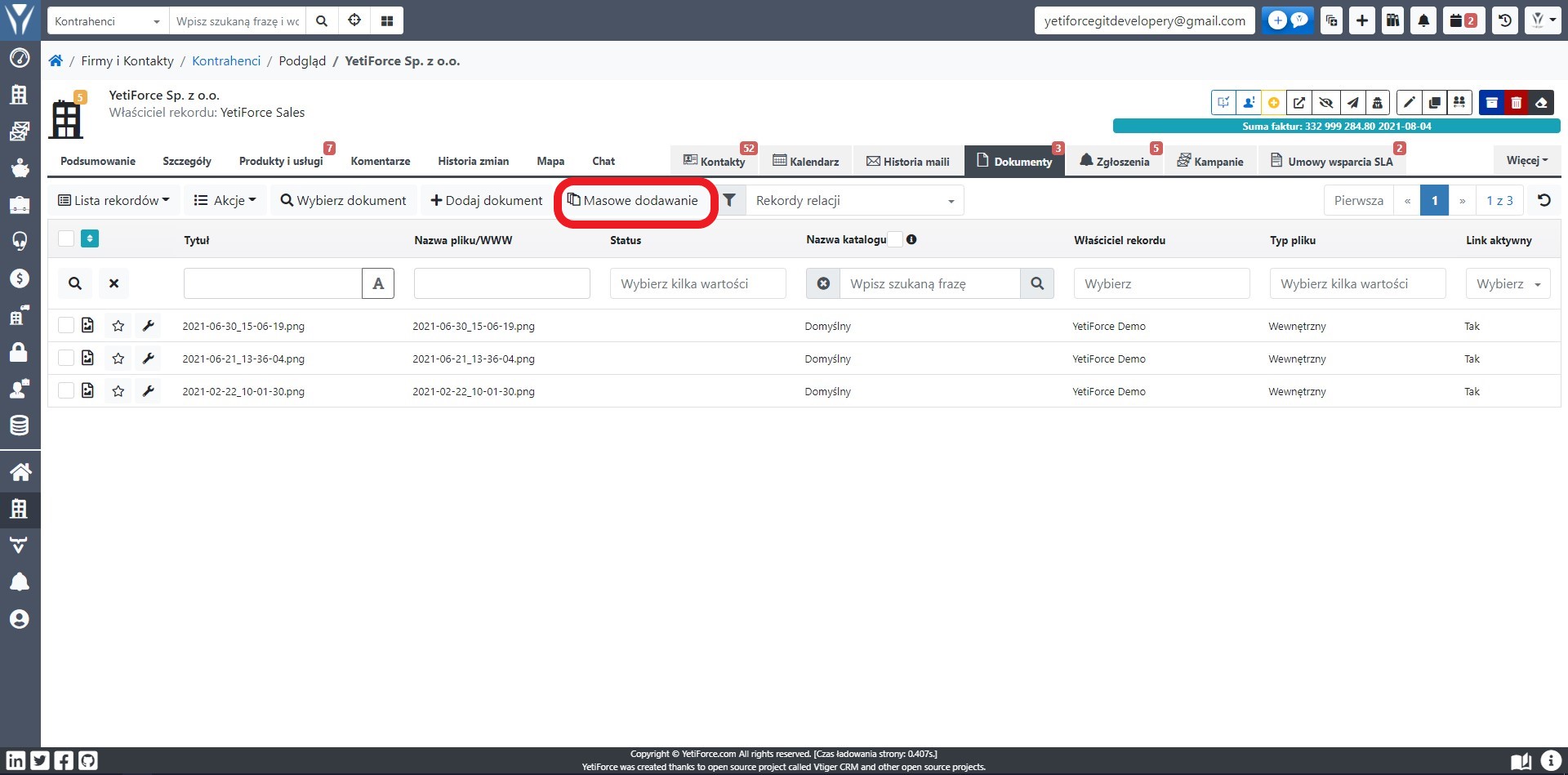Open the briefcase projects icon in sidebar
This screenshot has height=775, width=1568.
(20, 204)
